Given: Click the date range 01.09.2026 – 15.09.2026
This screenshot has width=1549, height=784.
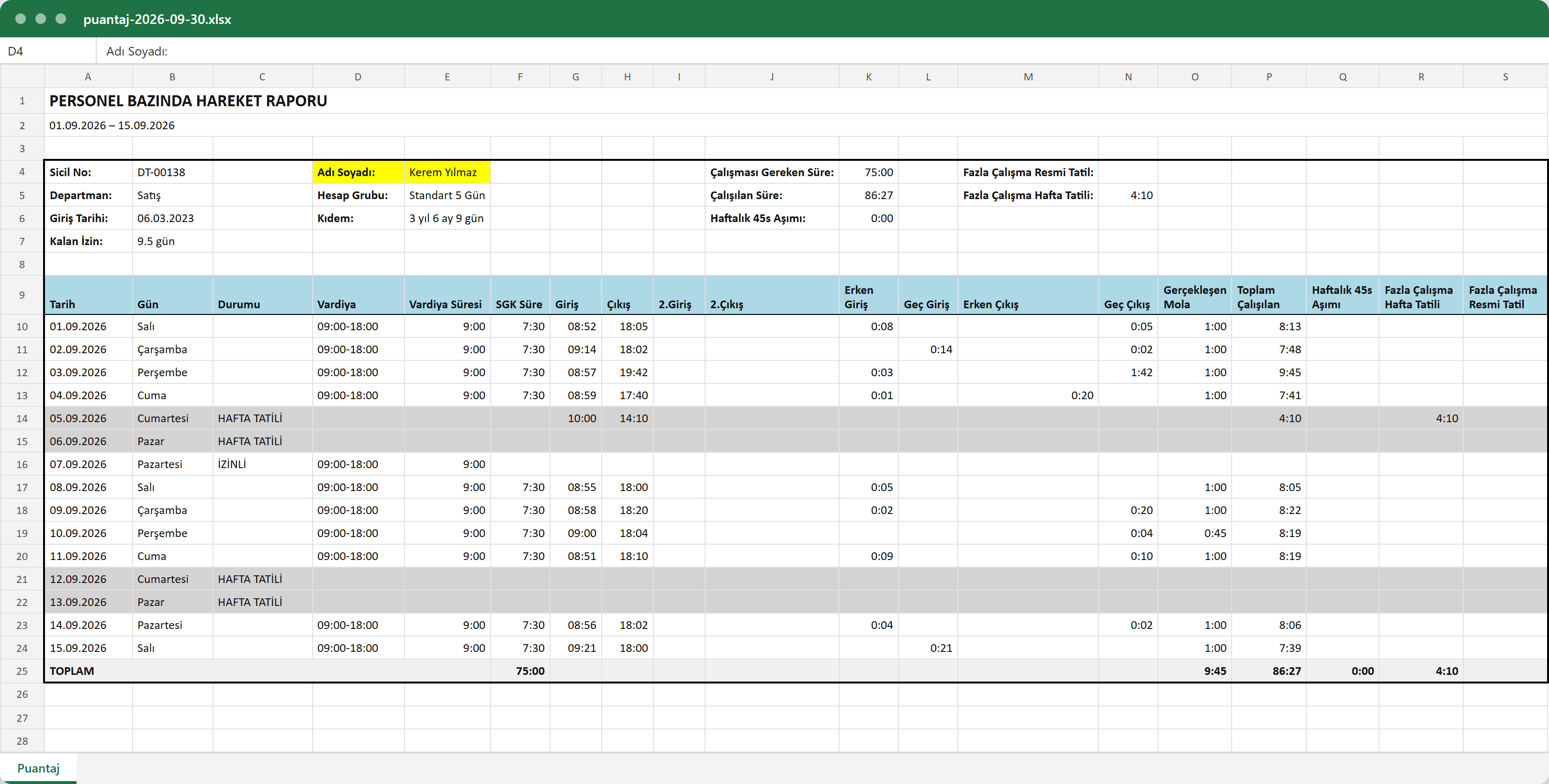Looking at the screenshot, I should 112,125.
